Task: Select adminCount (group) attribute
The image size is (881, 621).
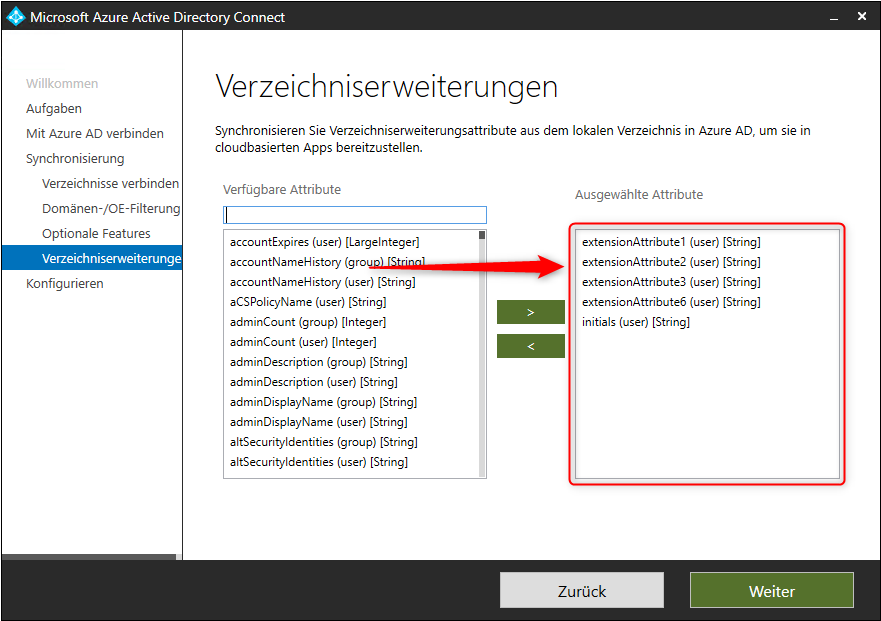Action: 307,322
